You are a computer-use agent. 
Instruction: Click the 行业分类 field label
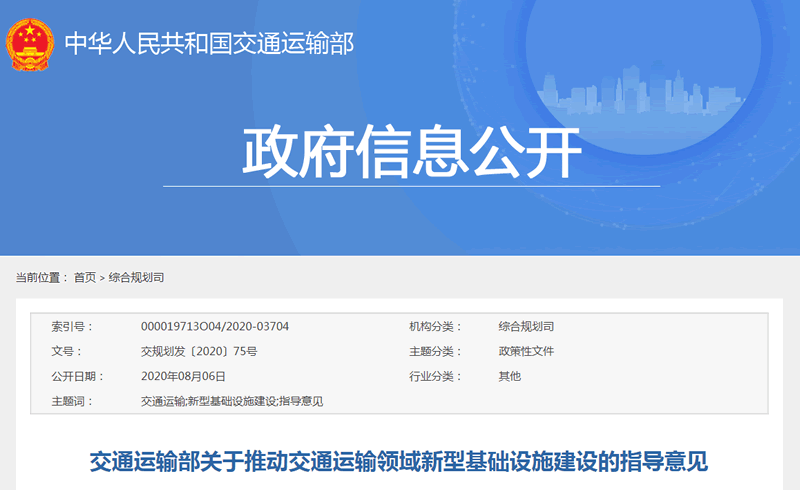coord(431,377)
